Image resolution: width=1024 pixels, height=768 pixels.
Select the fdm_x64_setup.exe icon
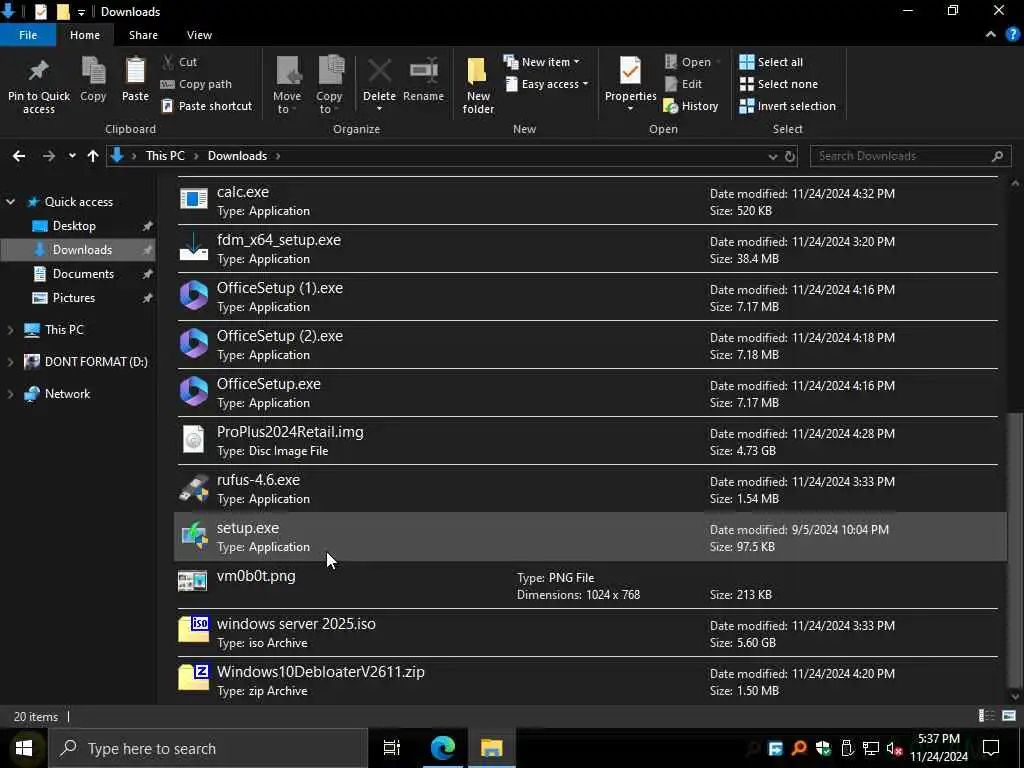pos(194,249)
